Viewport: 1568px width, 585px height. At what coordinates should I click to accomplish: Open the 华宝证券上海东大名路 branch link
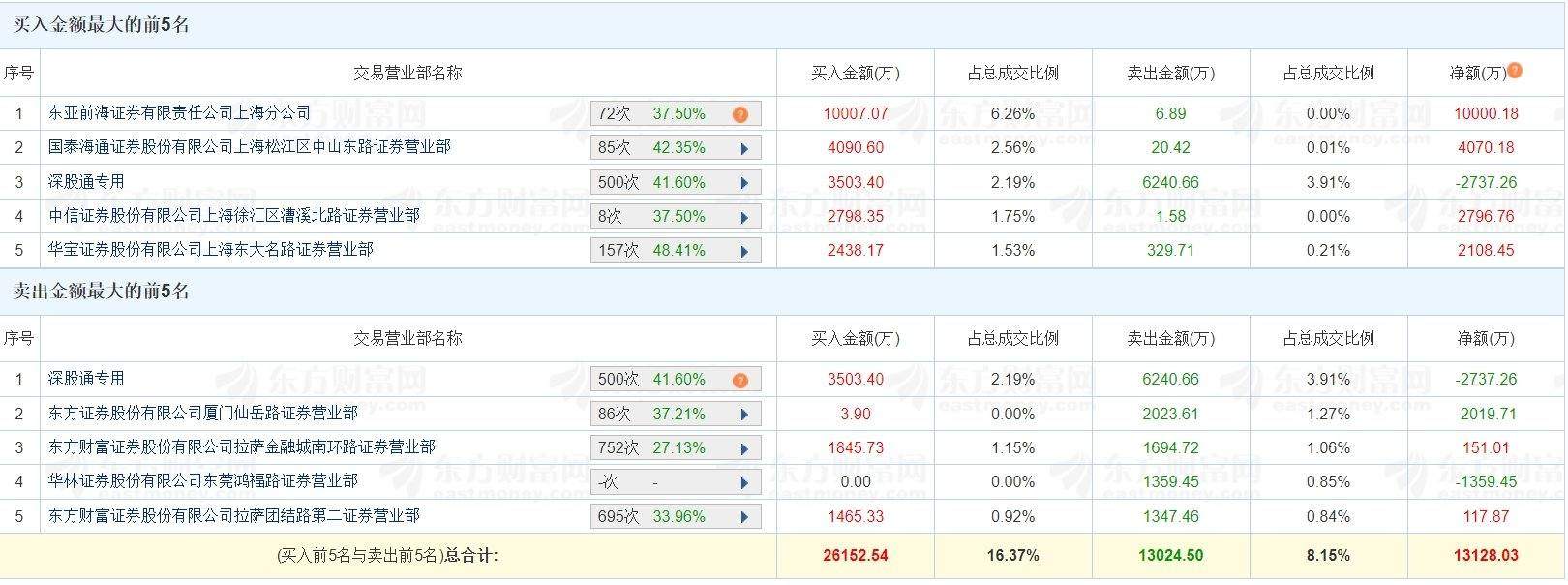tap(210, 249)
